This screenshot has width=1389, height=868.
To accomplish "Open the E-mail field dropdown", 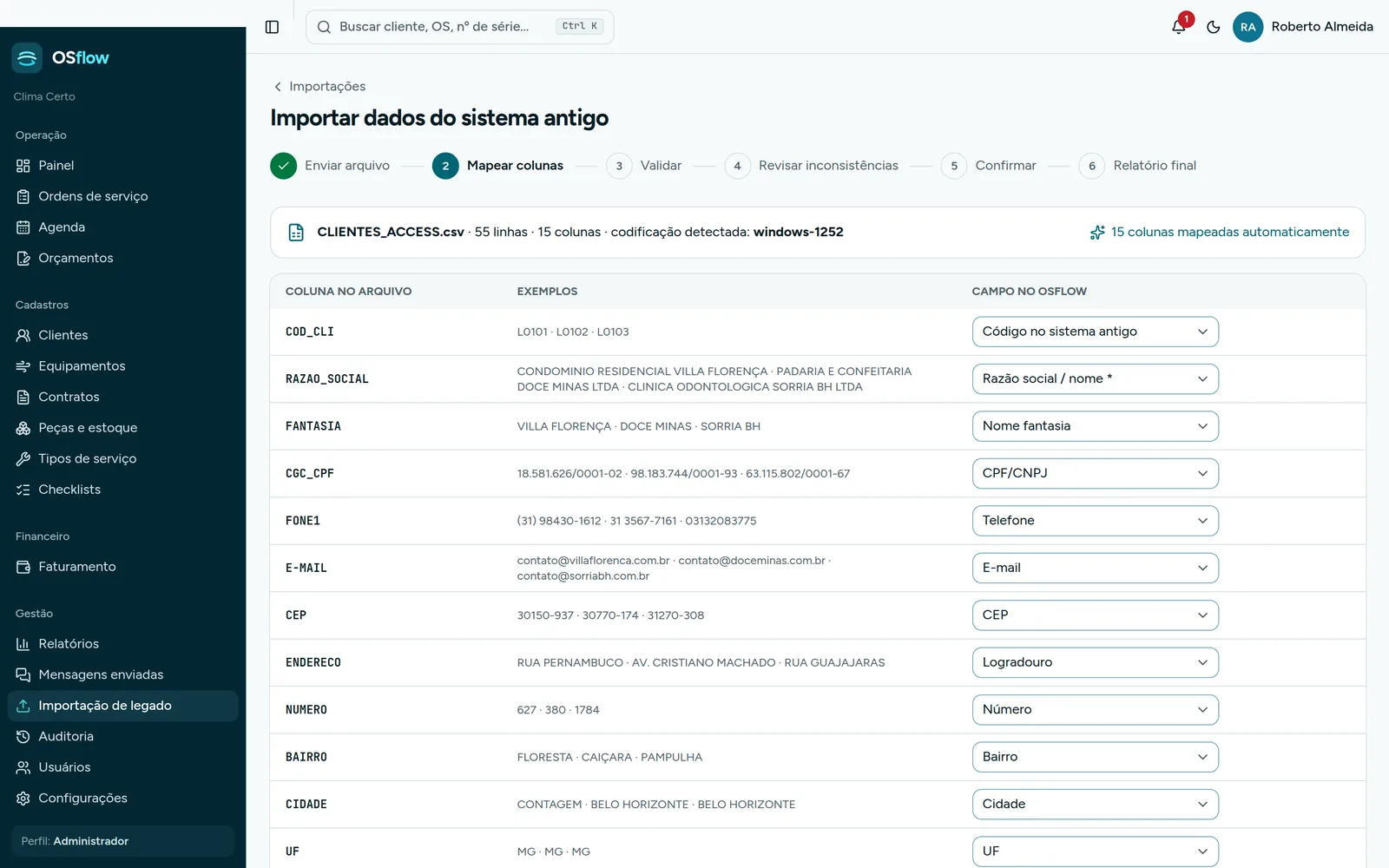I will point(1095,568).
